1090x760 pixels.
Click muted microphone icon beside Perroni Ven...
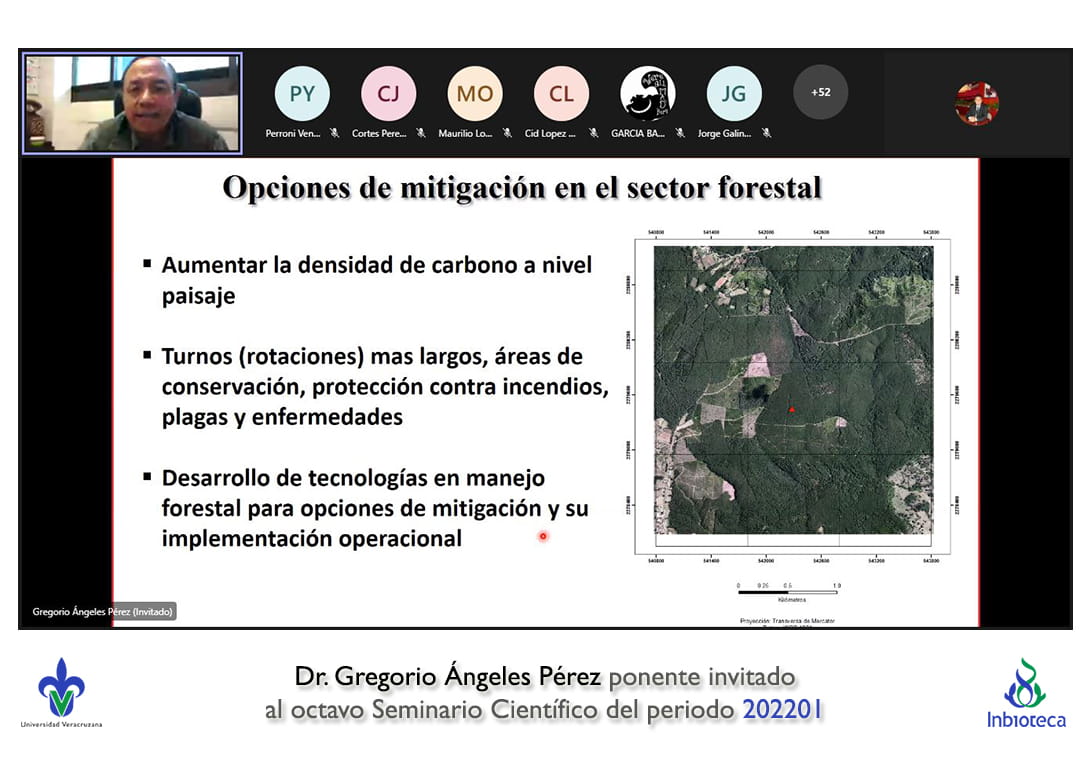(335, 133)
